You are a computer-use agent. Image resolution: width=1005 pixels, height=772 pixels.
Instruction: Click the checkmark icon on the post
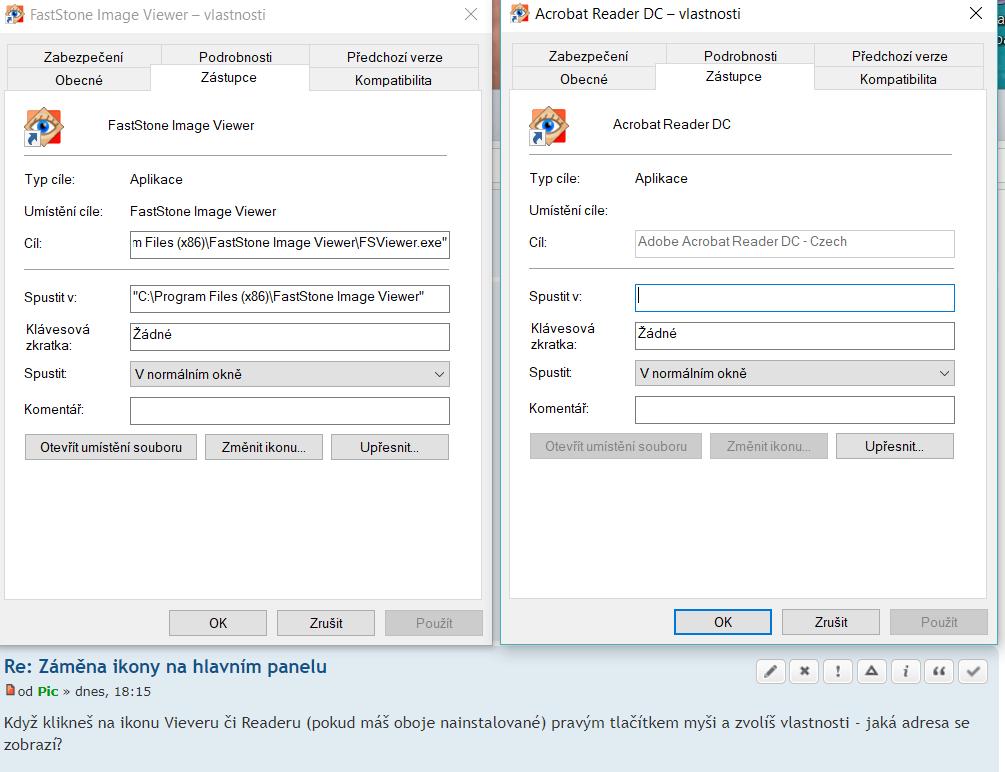point(973,671)
